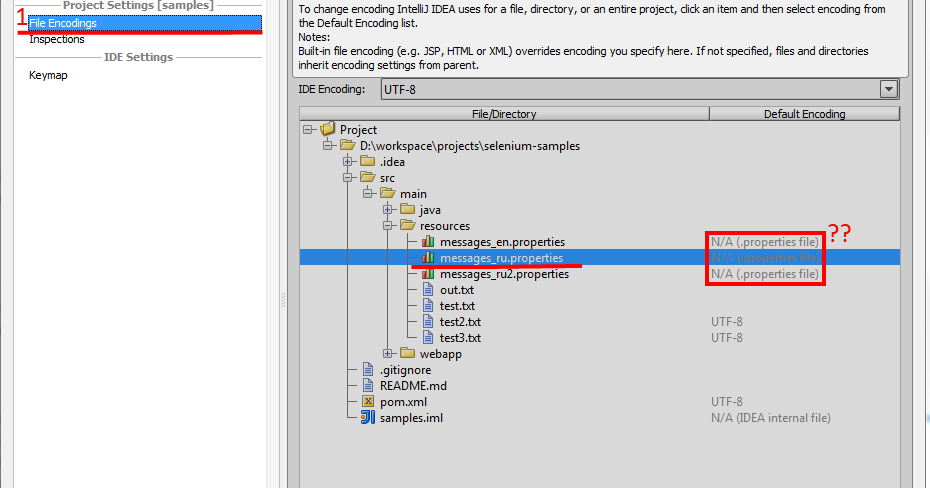Click N/A encoding cell for messages_en.properties
930x488 pixels.
point(765,242)
